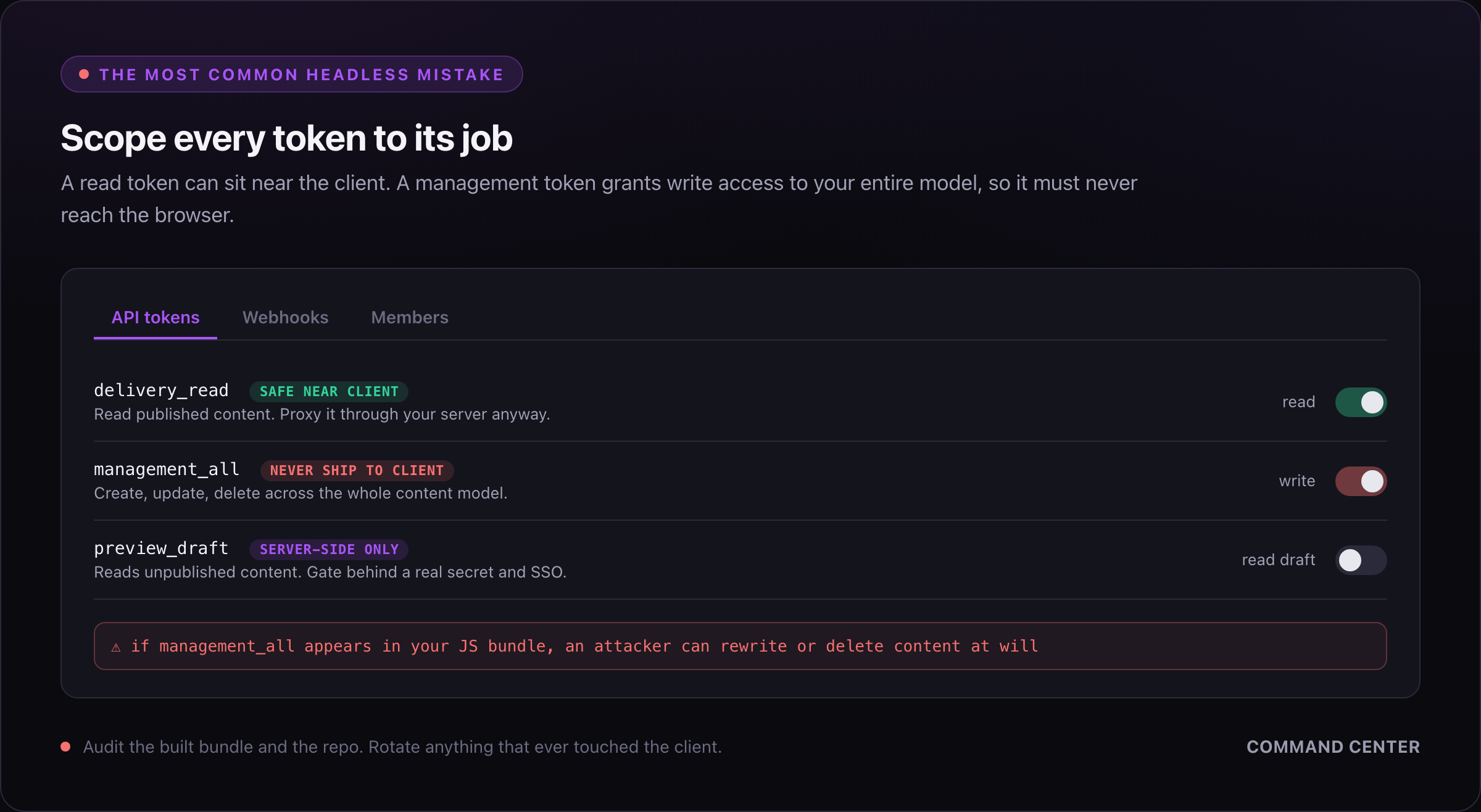
Task: Click the 'read' label beside delivery_read toggle
Action: tap(1298, 402)
